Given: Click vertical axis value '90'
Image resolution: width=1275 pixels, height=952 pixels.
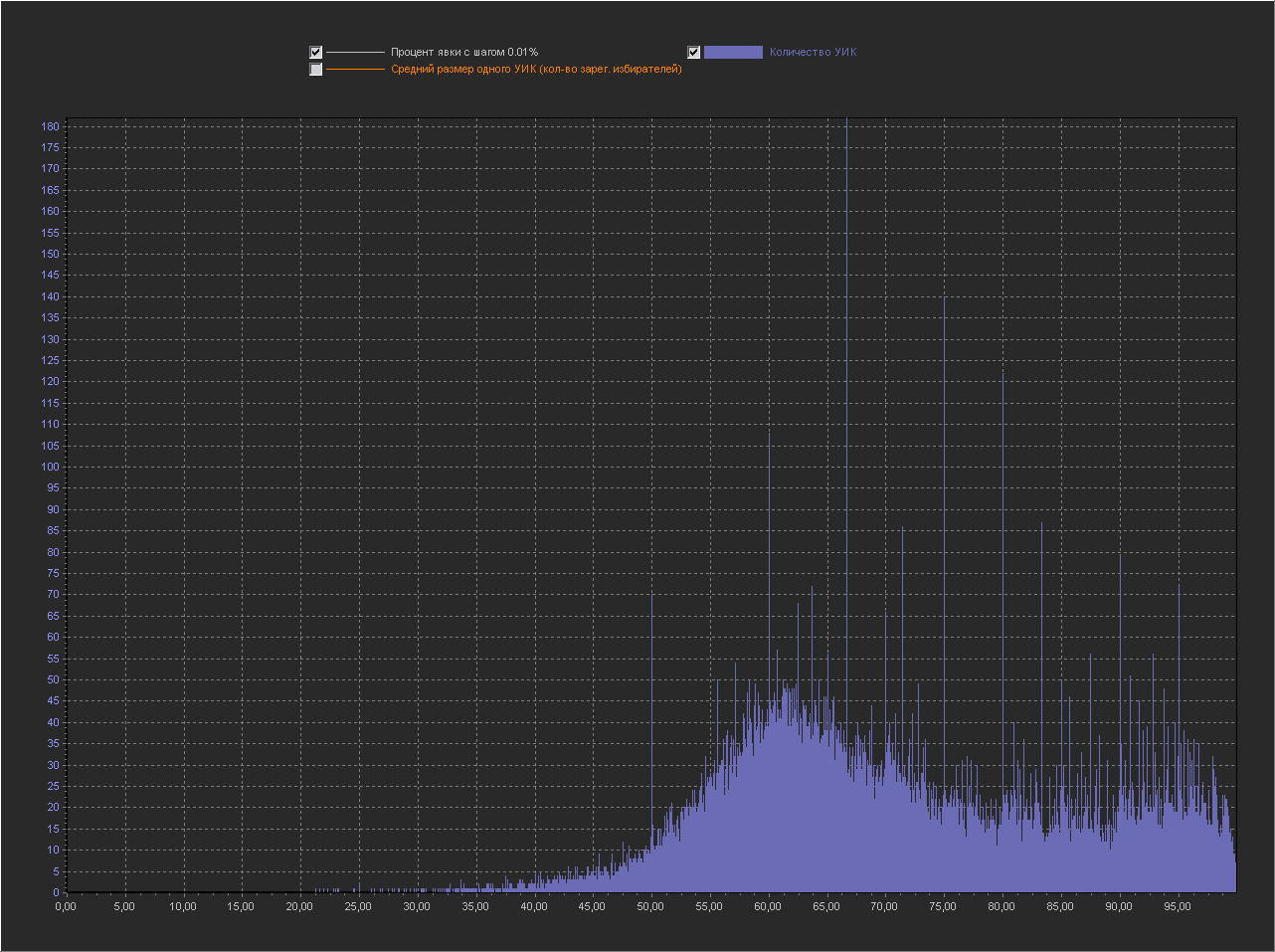Looking at the screenshot, I should point(54,509).
